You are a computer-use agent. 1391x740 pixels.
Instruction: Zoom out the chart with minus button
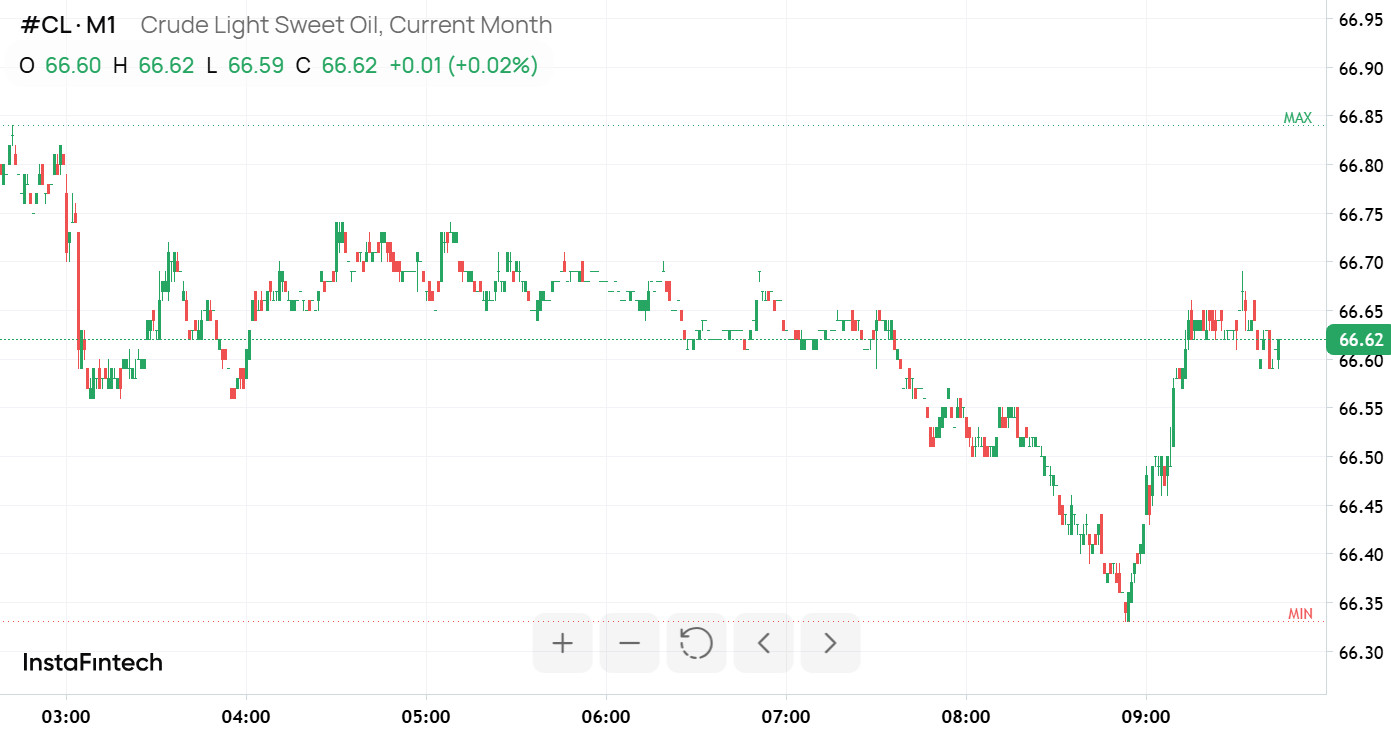tap(629, 643)
